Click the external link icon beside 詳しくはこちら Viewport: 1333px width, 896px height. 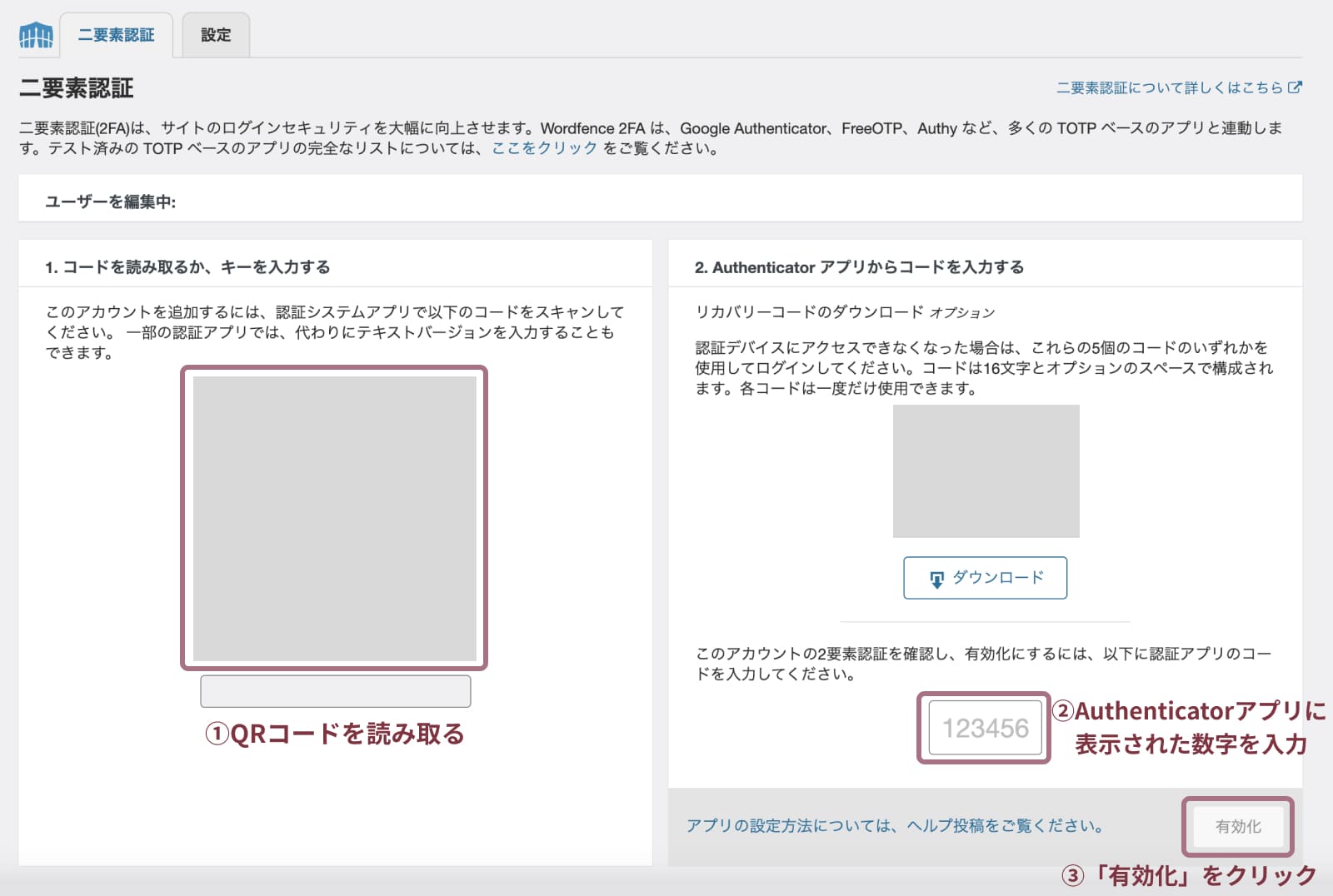click(1295, 87)
